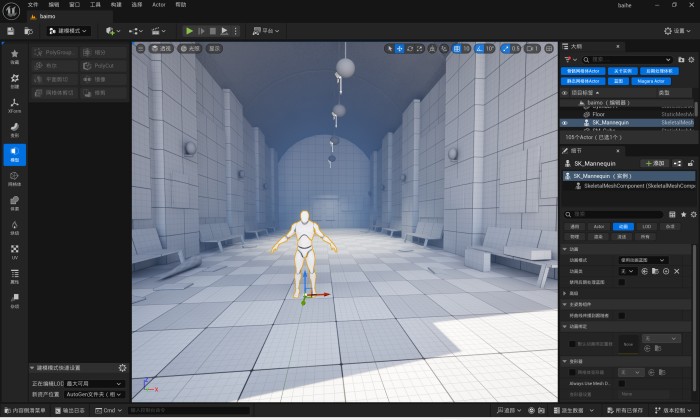Click the 添加 add component button
Image resolution: width=700 pixels, height=420 pixels.
(x=655, y=163)
